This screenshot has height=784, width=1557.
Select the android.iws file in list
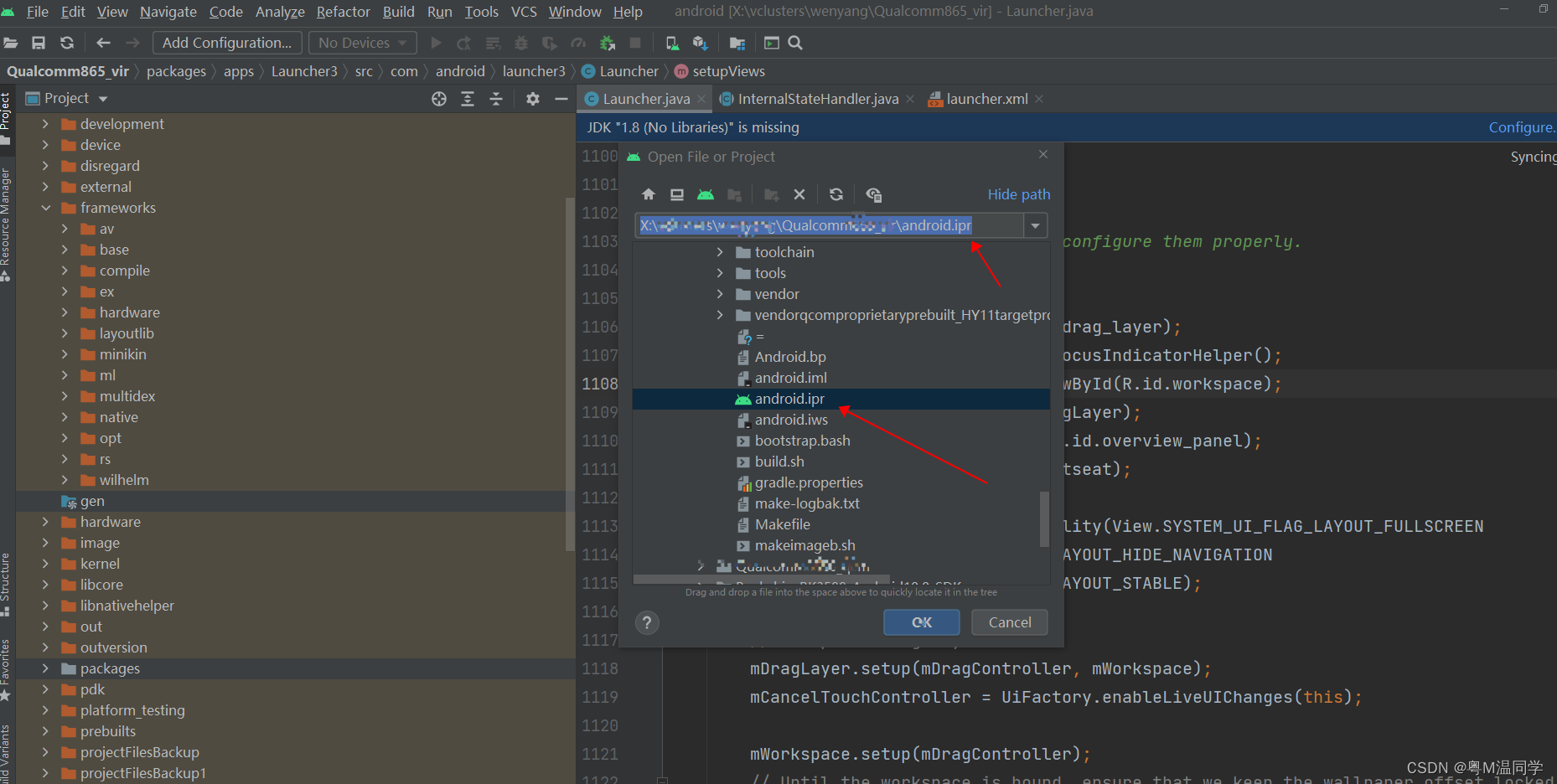[791, 419]
